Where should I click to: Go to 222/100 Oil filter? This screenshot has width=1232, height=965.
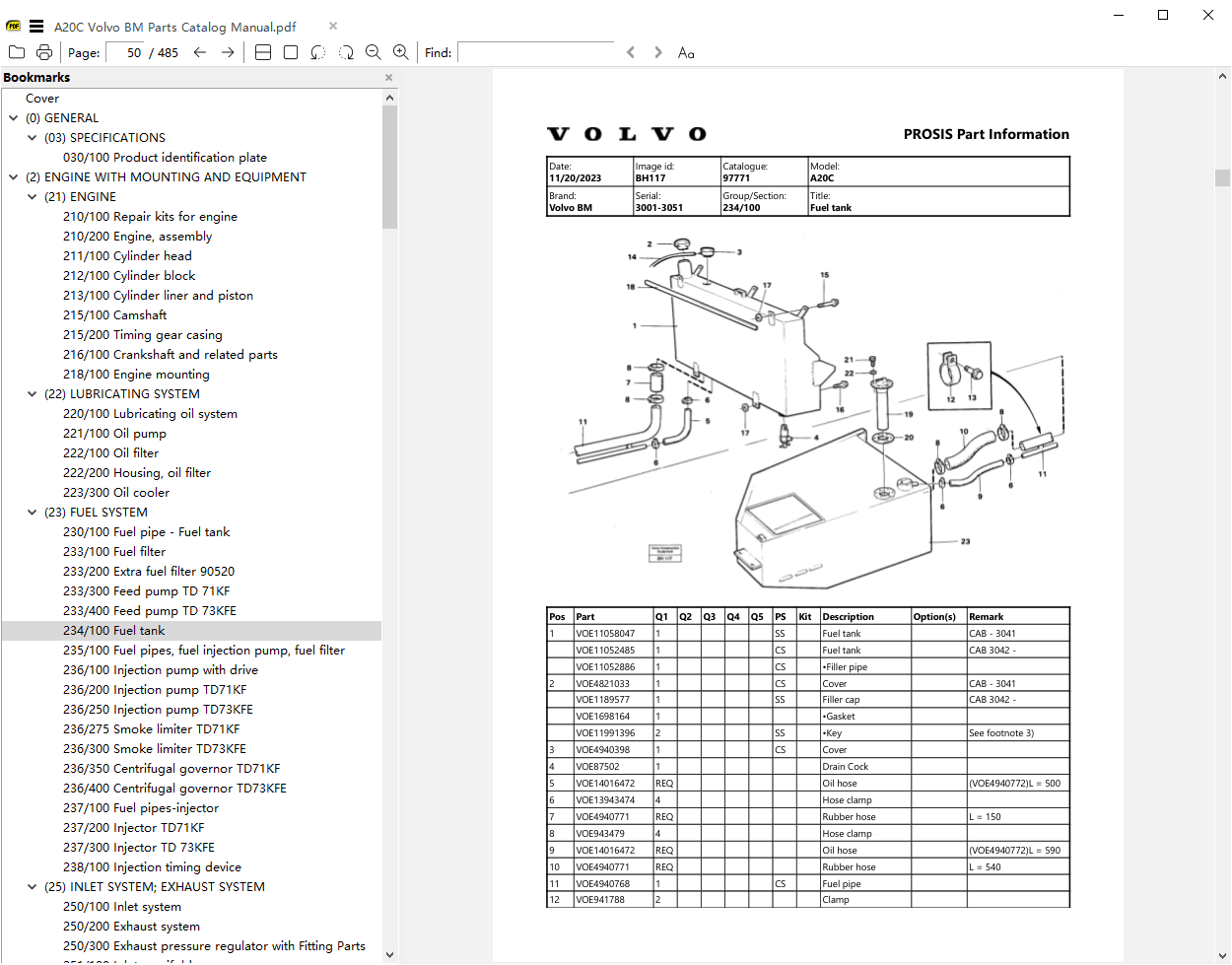tap(110, 452)
